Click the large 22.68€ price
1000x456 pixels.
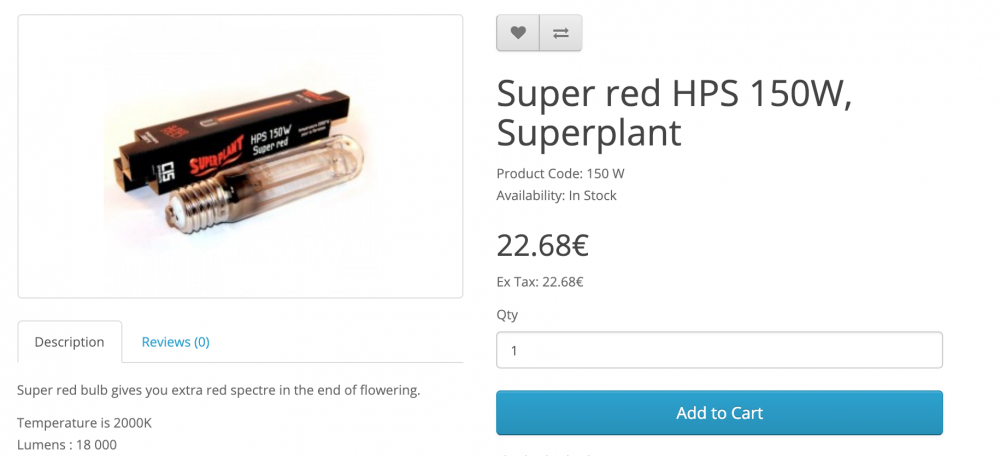pyautogui.click(x=542, y=246)
